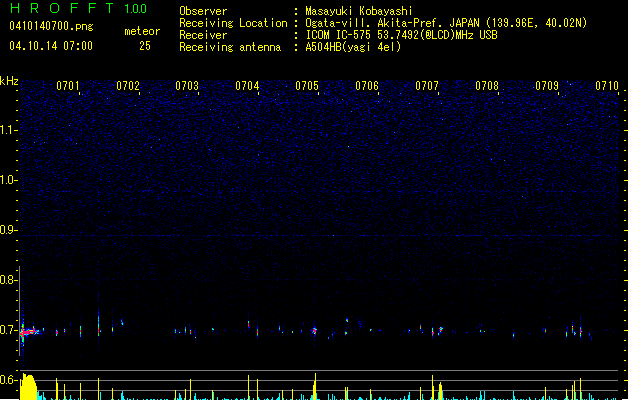Click the 0705 time marker

307,86
